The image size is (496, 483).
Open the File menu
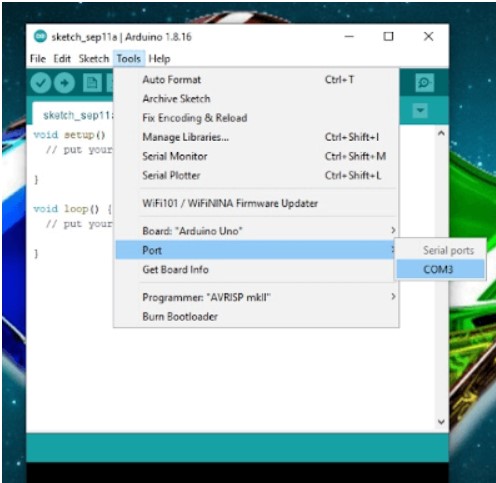coord(38,59)
